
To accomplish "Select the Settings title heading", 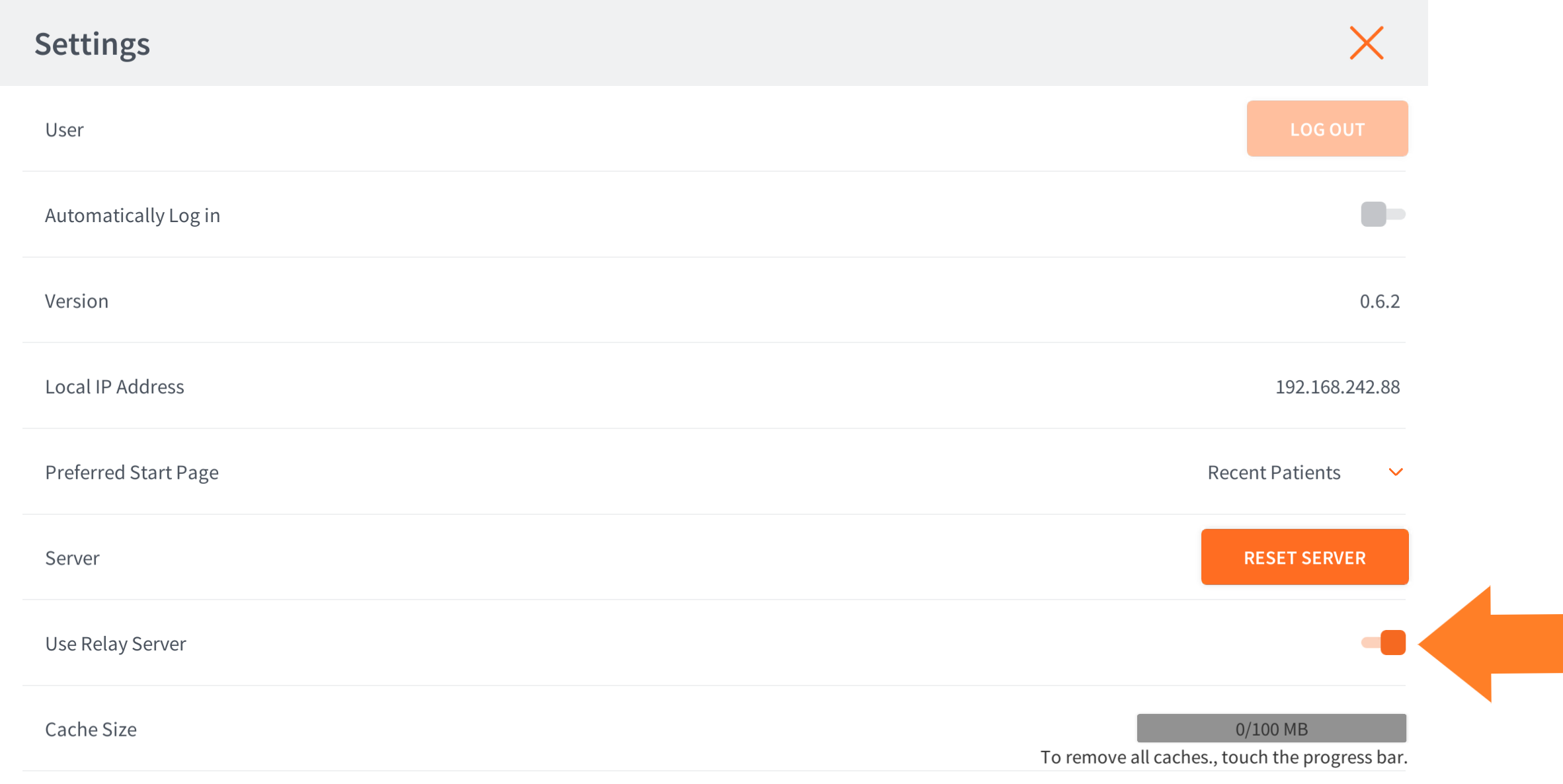I will 93,44.
